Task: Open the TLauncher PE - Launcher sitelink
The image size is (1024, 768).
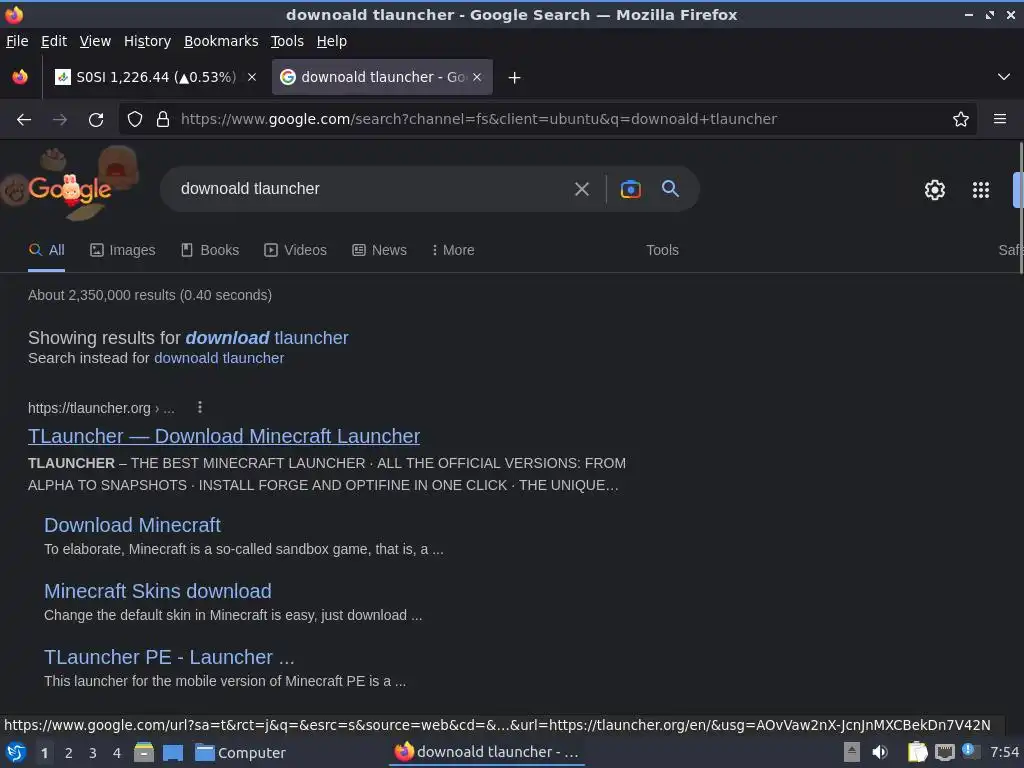Action: pyautogui.click(x=169, y=657)
